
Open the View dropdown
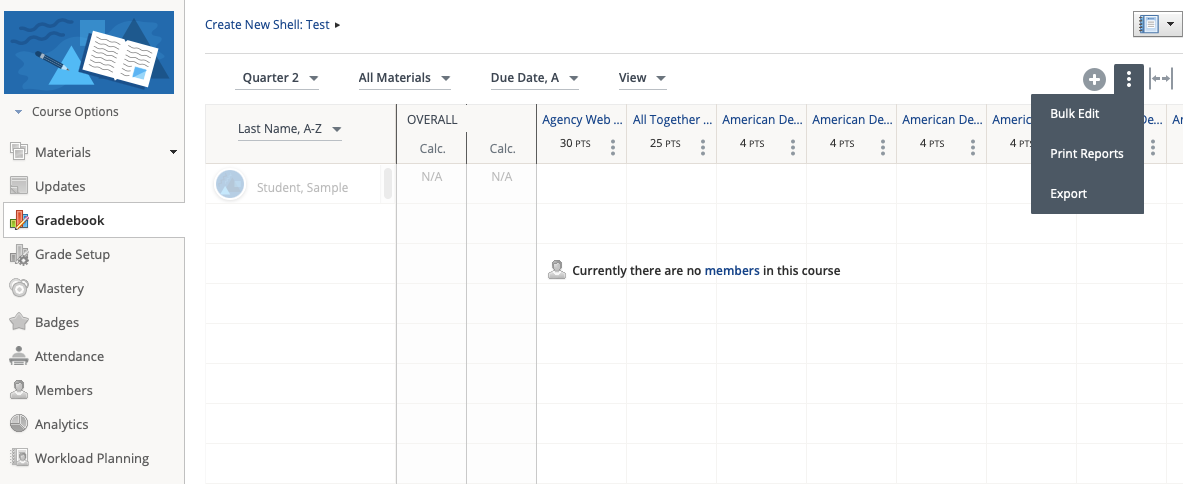(642, 78)
